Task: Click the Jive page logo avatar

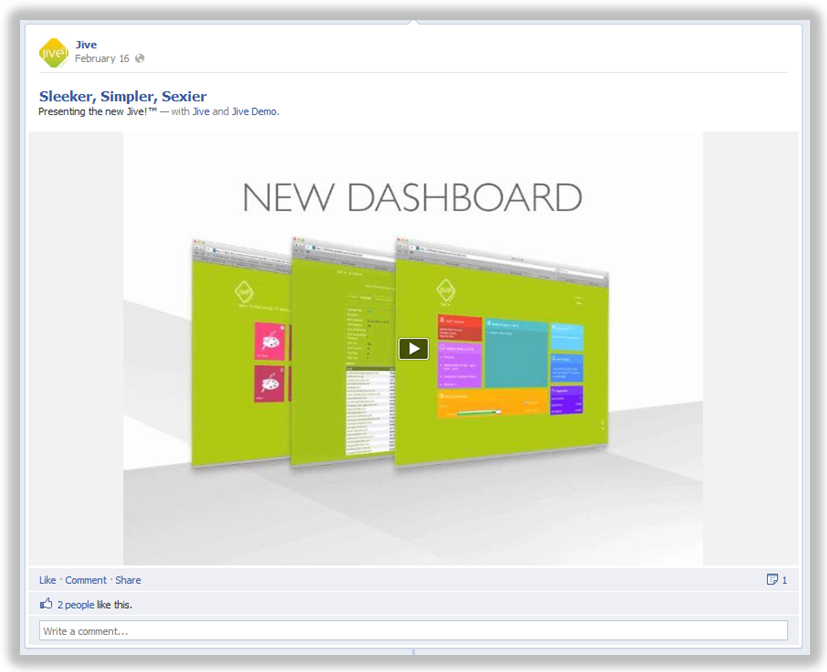Action: pyautogui.click(x=54, y=52)
